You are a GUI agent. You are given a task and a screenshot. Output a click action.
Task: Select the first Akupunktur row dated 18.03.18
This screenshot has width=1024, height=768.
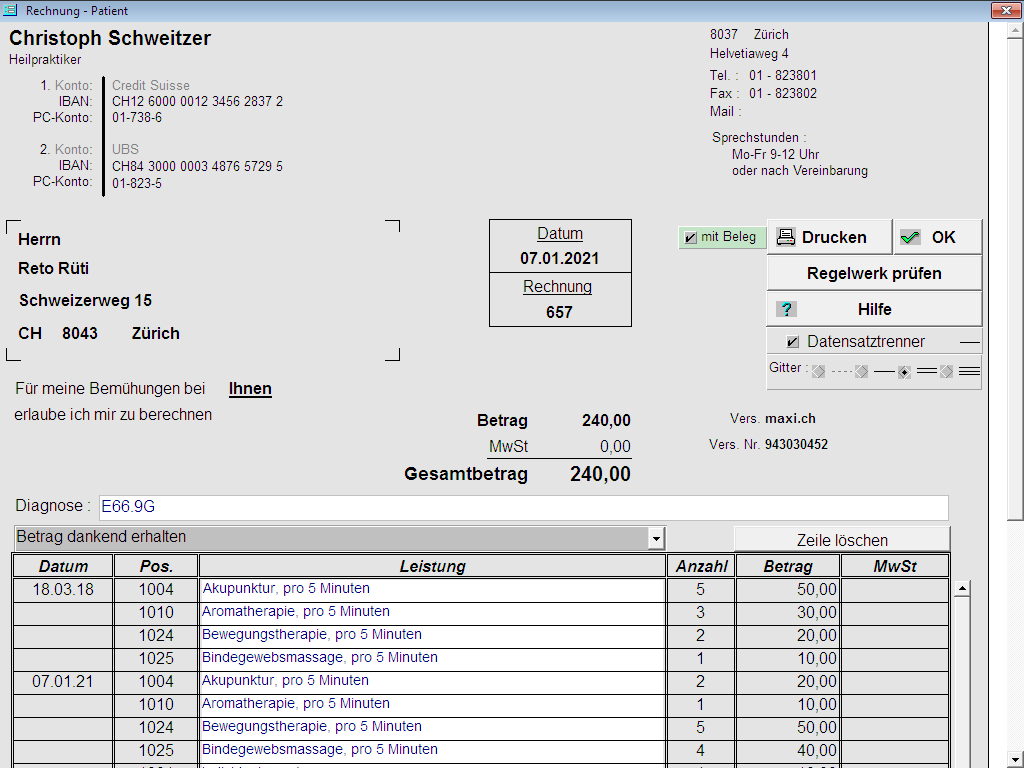pos(432,589)
